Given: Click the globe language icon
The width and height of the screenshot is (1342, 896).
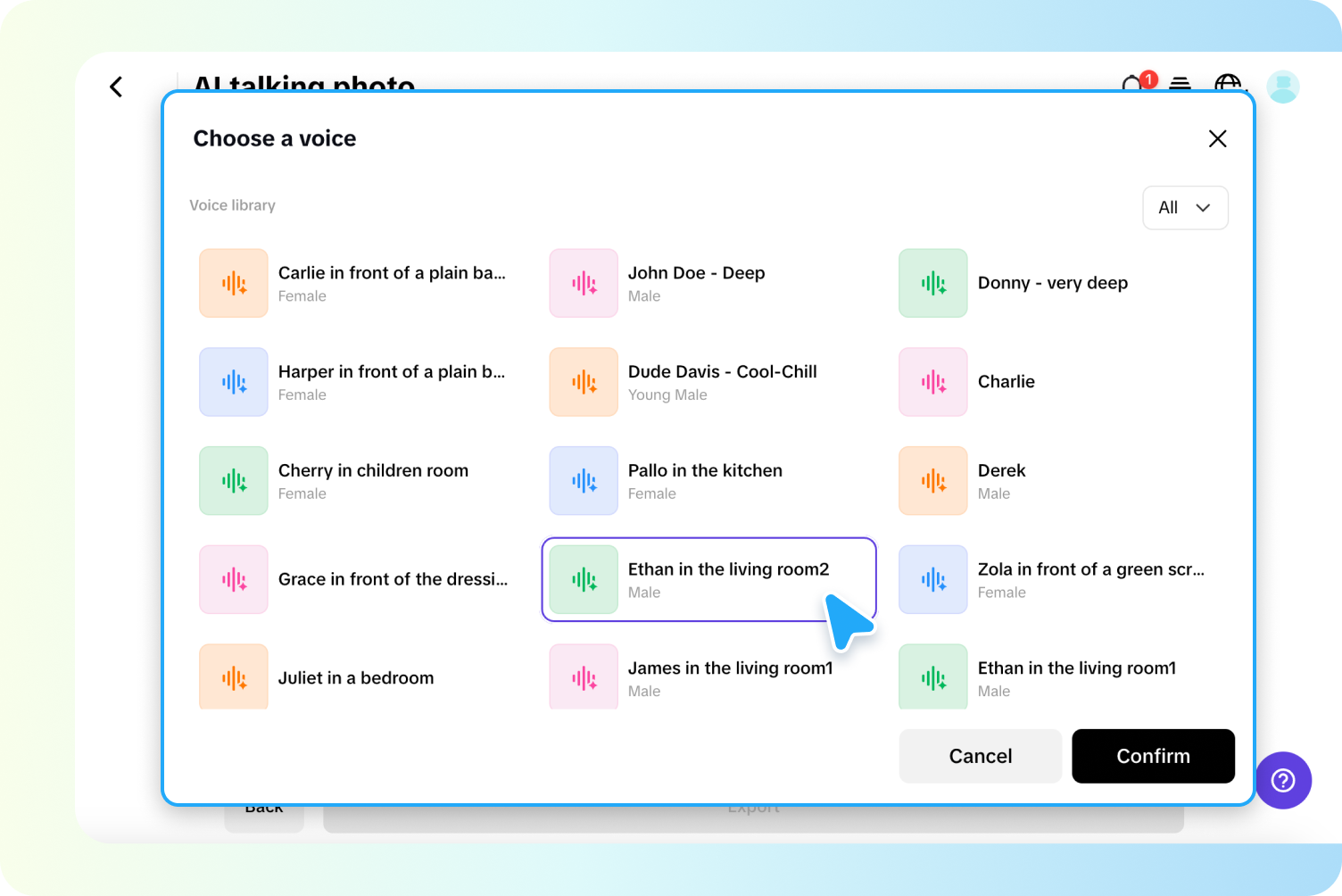Looking at the screenshot, I should (1230, 86).
